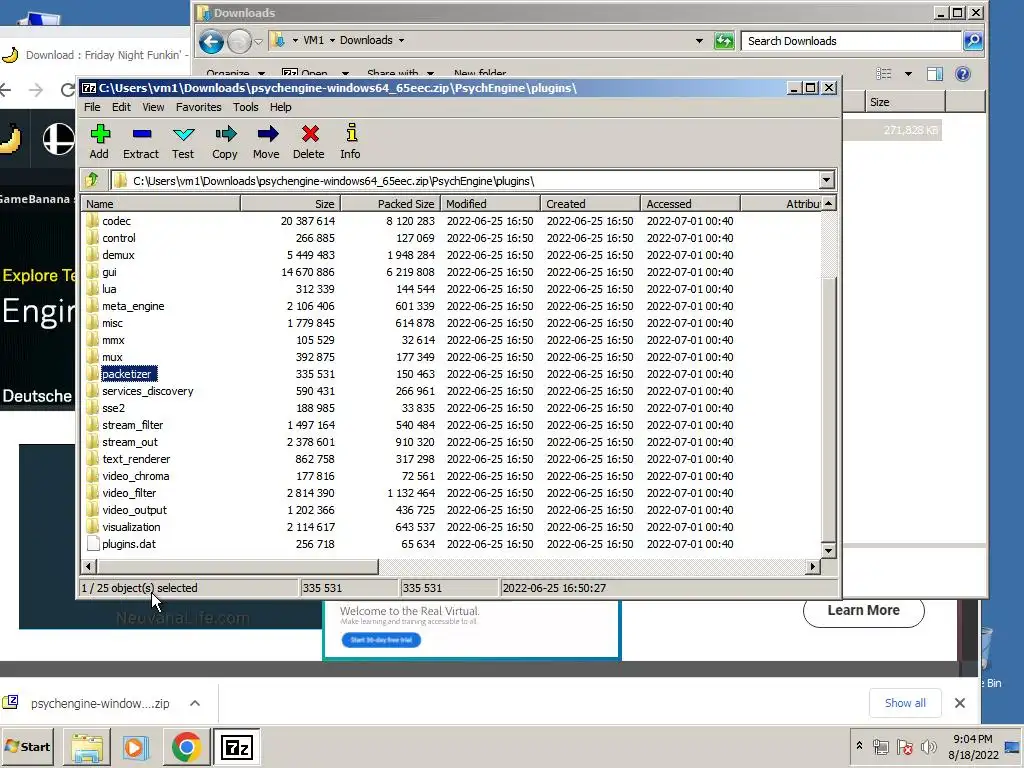
Task: Sort by Modified column header
Action: pos(490,204)
